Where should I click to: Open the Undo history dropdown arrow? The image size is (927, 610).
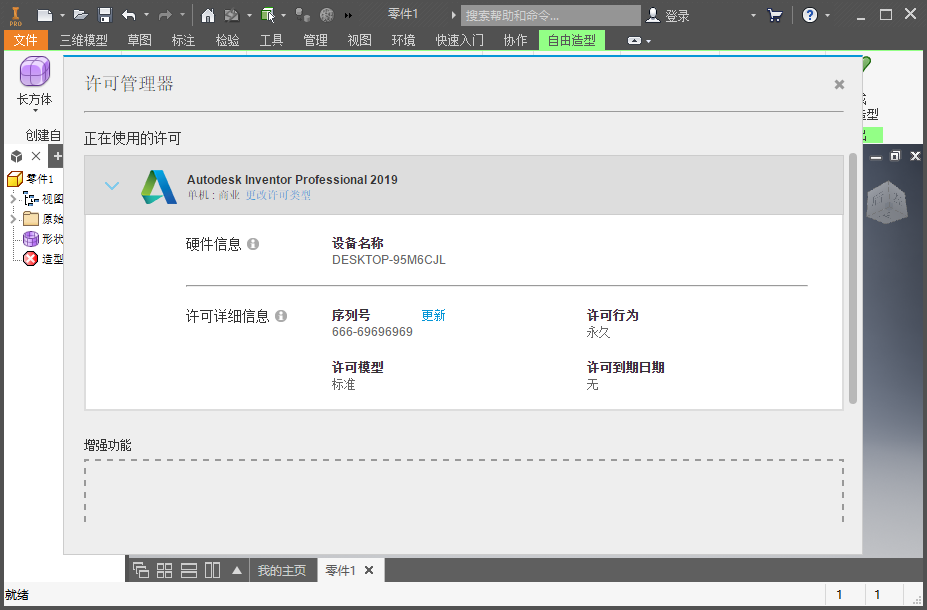click(x=146, y=15)
